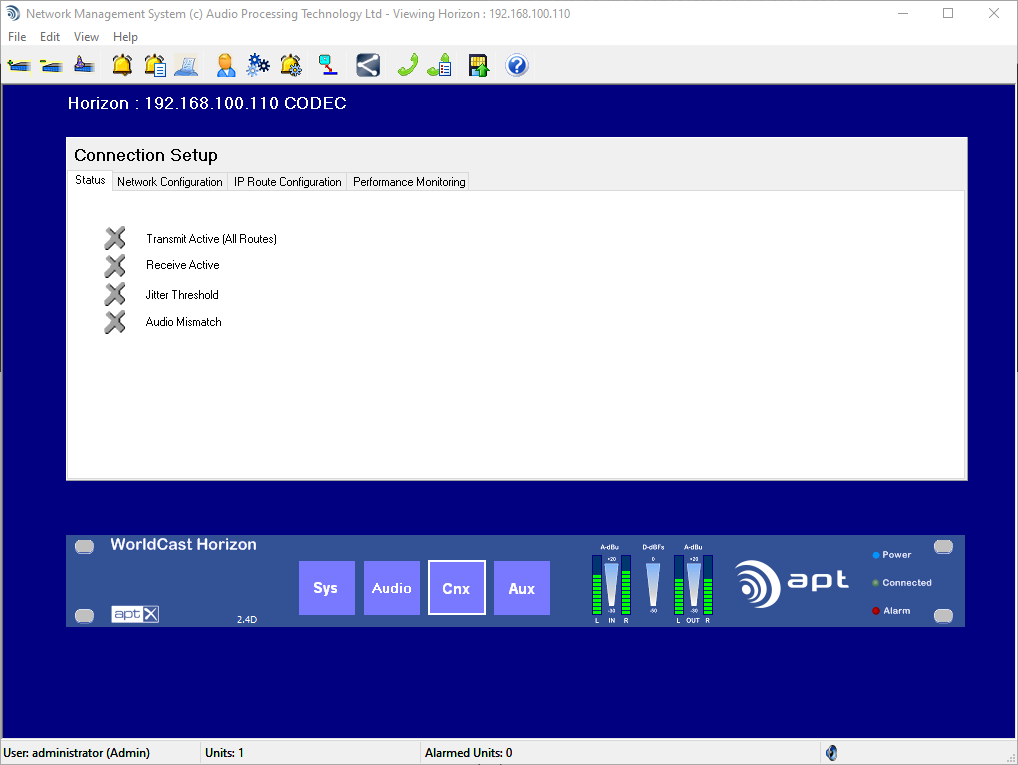Image resolution: width=1018 pixels, height=765 pixels.
Task: Click the Power LED indicator
Action: (876, 555)
